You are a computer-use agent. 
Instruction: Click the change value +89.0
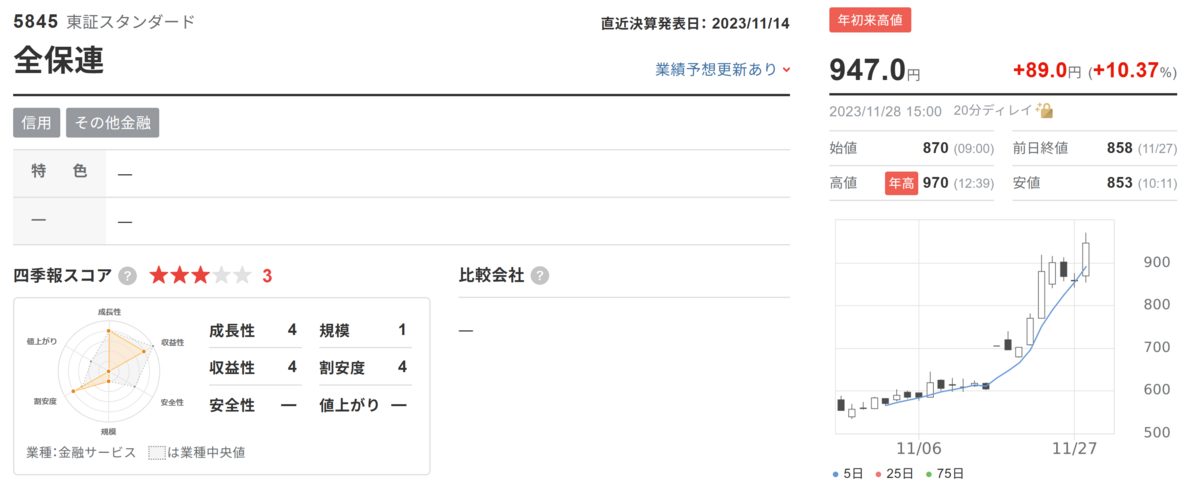tap(1041, 71)
